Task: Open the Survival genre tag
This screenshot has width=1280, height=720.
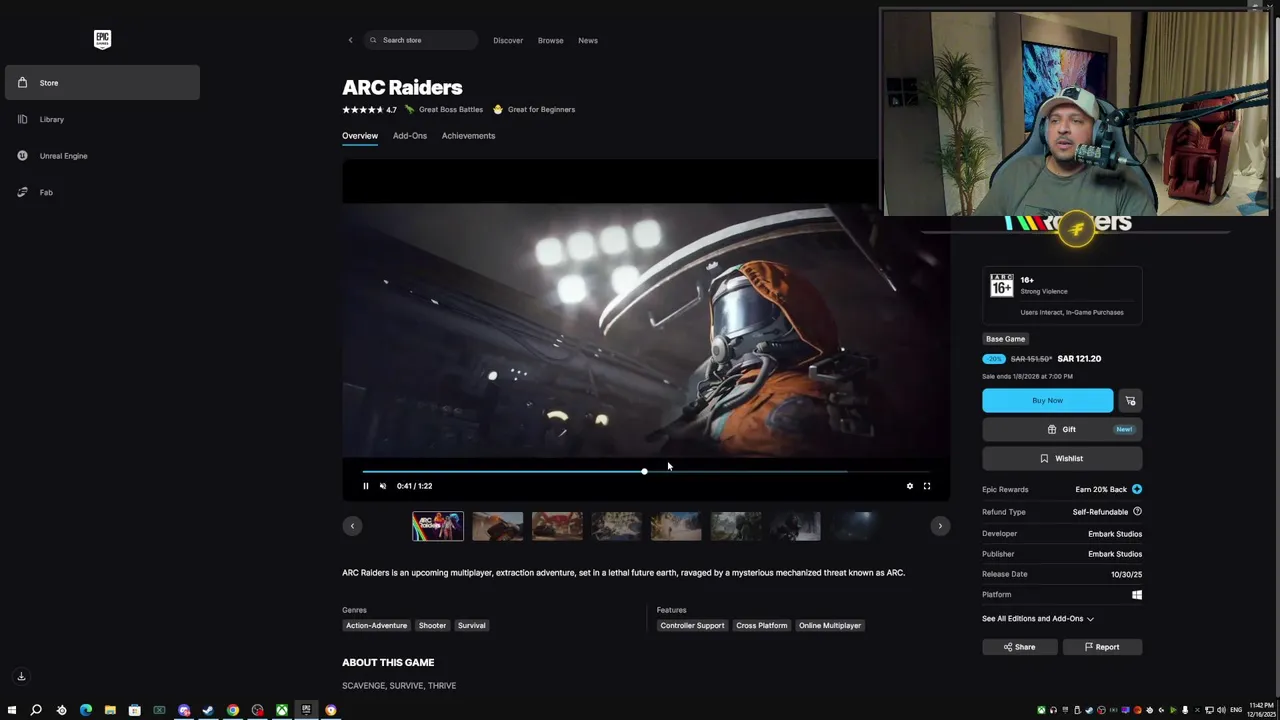Action: pos(472,626)
